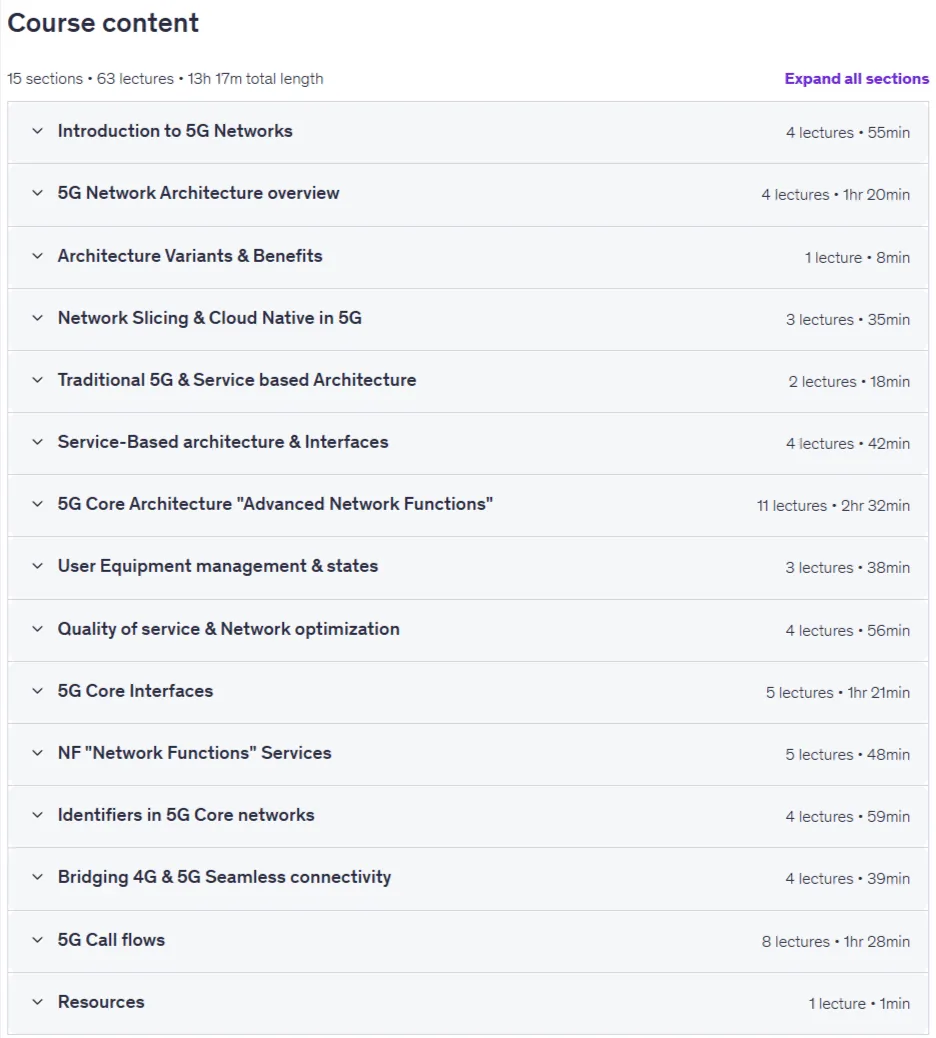
Task: Select the 5G Core Interfaces section title
Action: (x=135, y=691)
